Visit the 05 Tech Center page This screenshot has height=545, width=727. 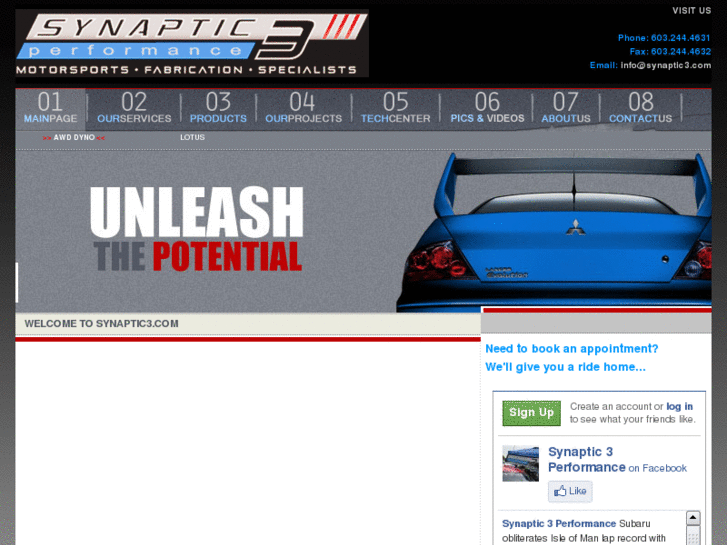coord(395,108)
